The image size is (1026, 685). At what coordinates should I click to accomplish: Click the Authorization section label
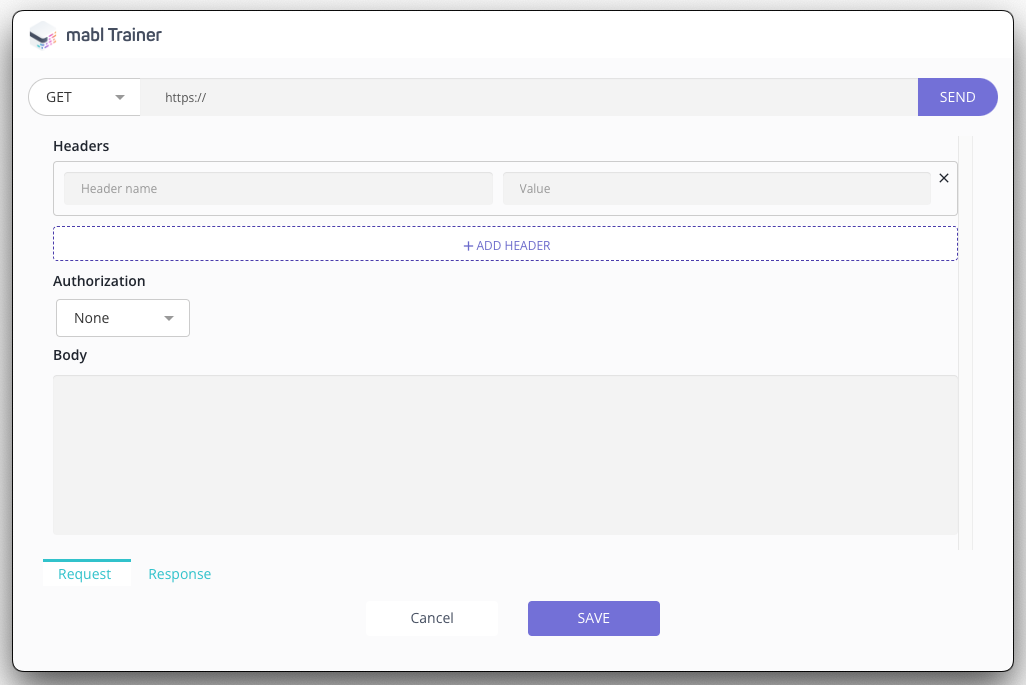coord(99,281)
